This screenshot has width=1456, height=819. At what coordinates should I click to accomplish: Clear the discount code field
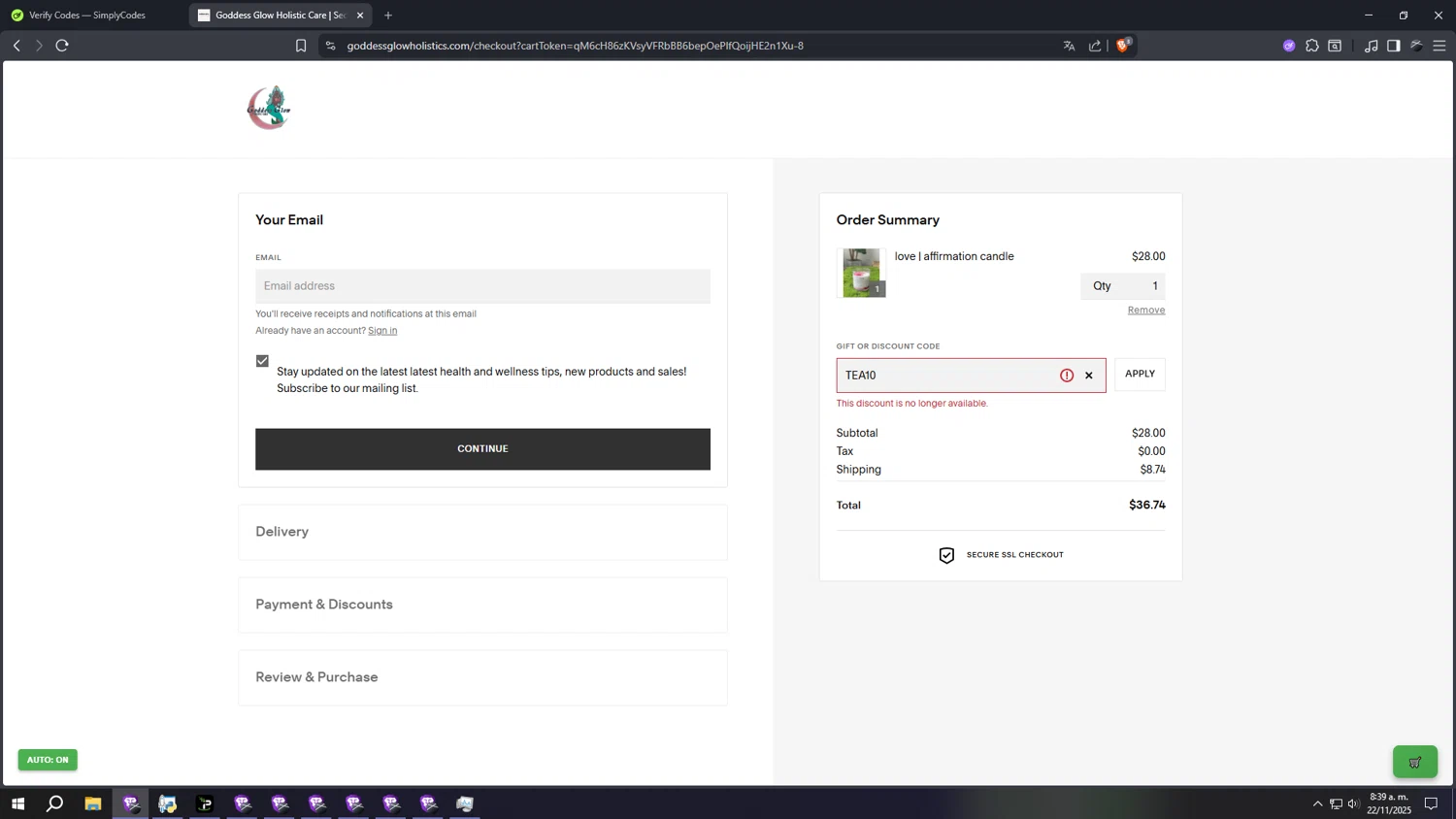coord(1089,376)
